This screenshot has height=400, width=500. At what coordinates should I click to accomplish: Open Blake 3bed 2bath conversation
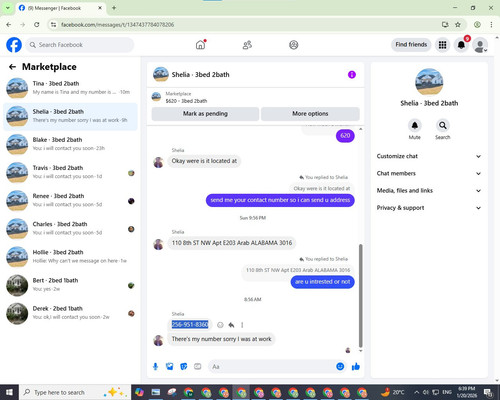70,145
